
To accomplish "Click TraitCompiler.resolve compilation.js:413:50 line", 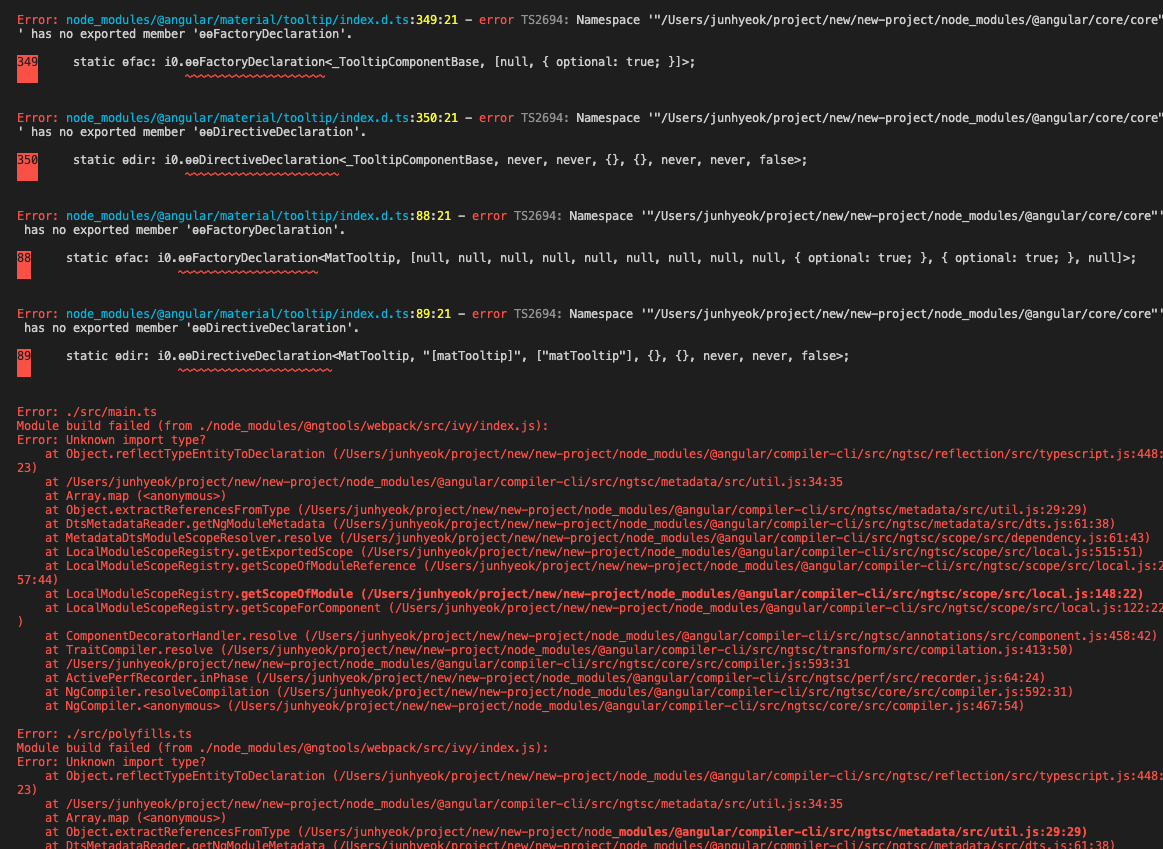I will click(x=559, y=650).
